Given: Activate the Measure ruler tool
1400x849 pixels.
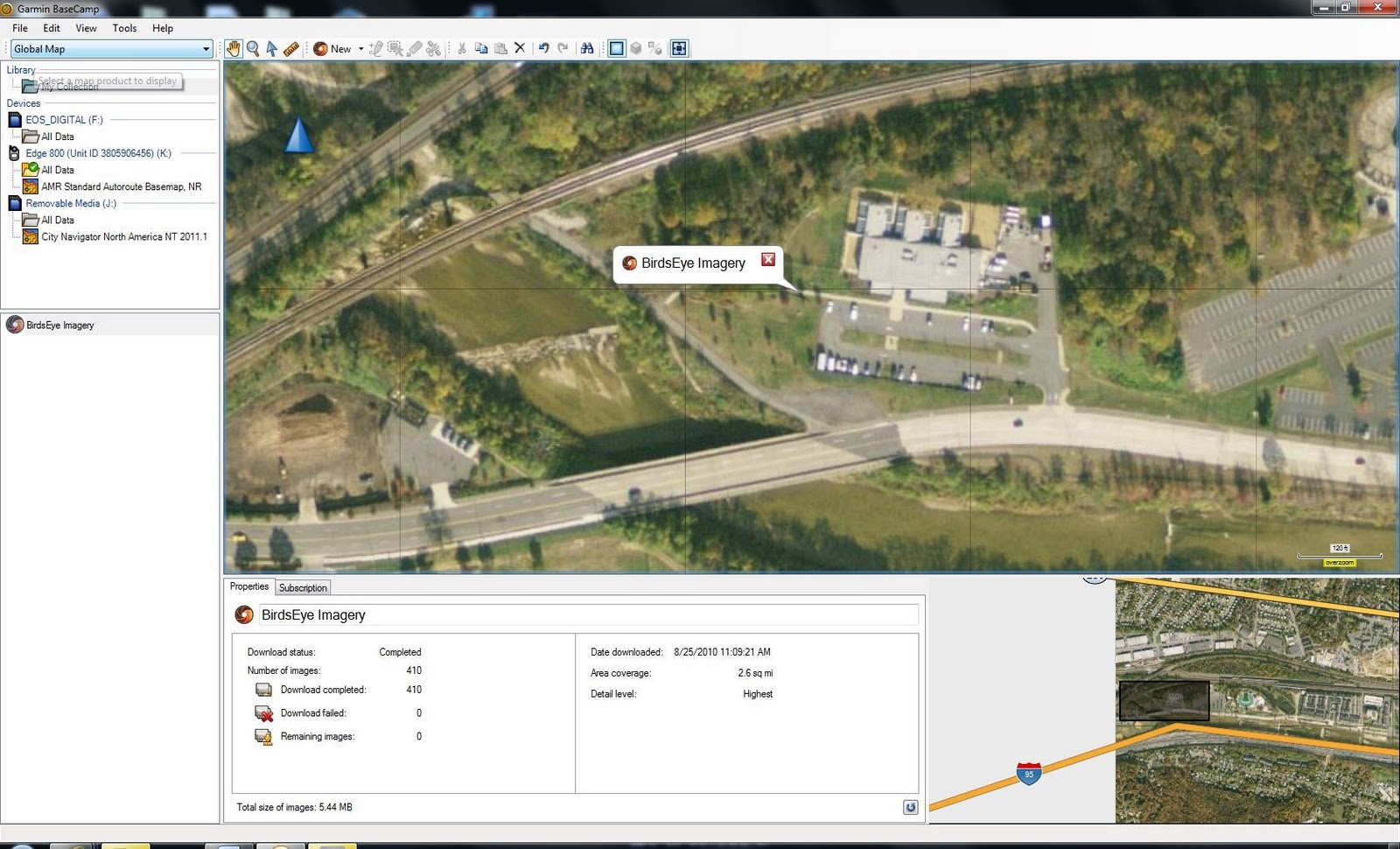Looking at the screenshot, I should tap(291, 49).
